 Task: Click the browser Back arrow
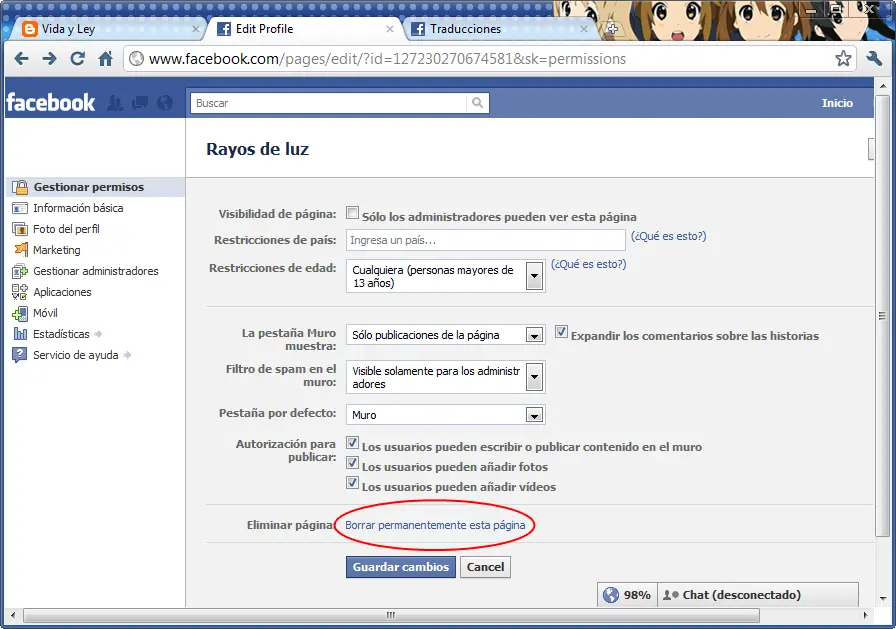point(22,58)
